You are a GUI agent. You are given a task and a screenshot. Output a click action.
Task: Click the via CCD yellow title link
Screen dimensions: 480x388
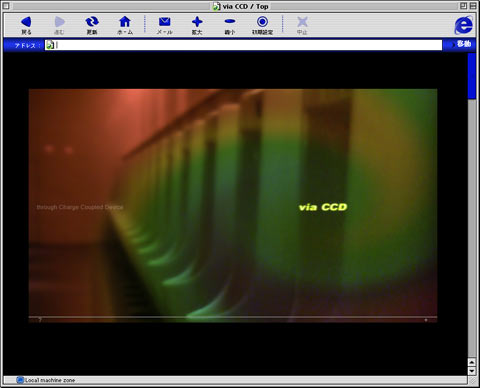(323, 207)
